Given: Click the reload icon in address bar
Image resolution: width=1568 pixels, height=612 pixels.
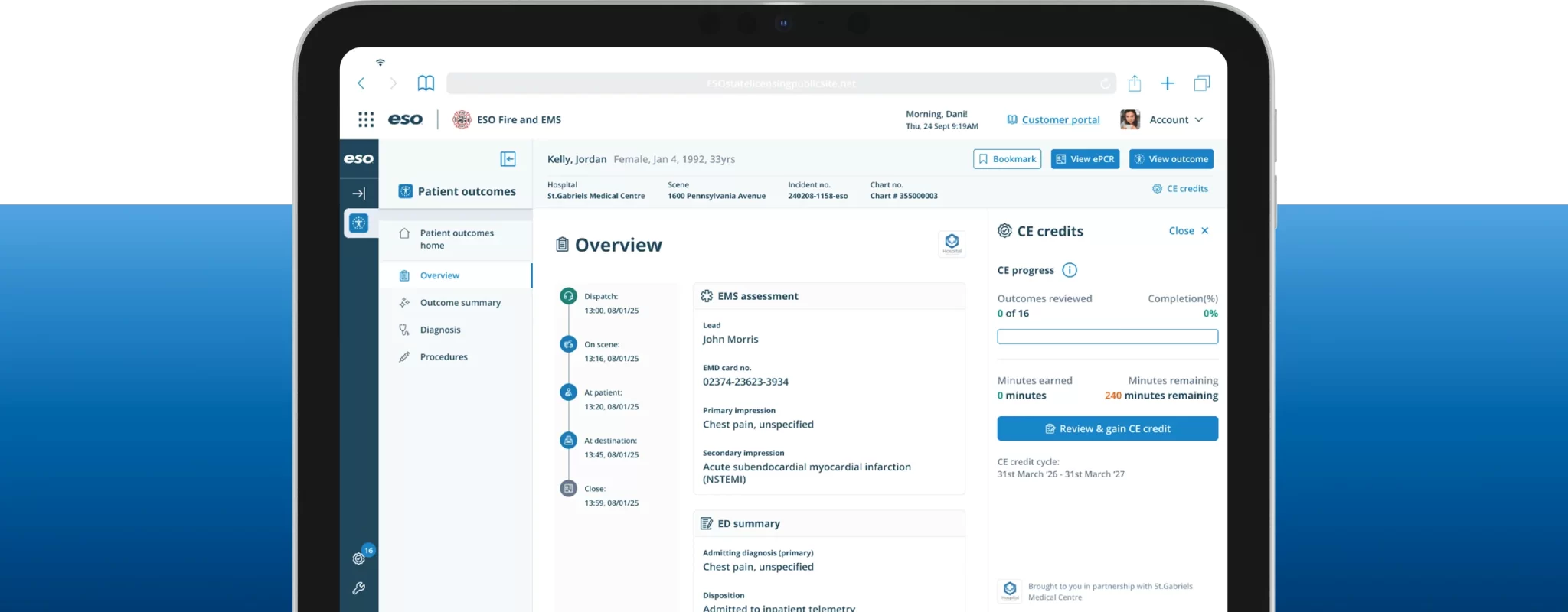Looking at the screenshot, I should point(1105,84).
